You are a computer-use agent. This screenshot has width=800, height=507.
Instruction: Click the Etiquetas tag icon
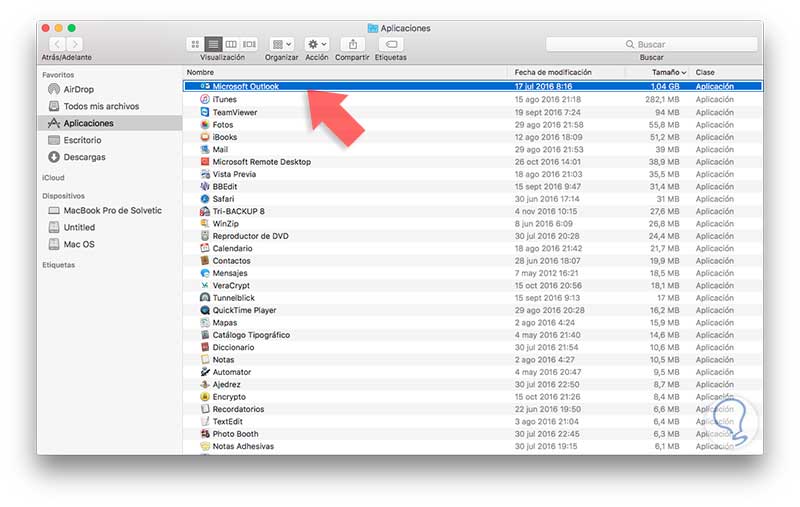pos(391,44)
